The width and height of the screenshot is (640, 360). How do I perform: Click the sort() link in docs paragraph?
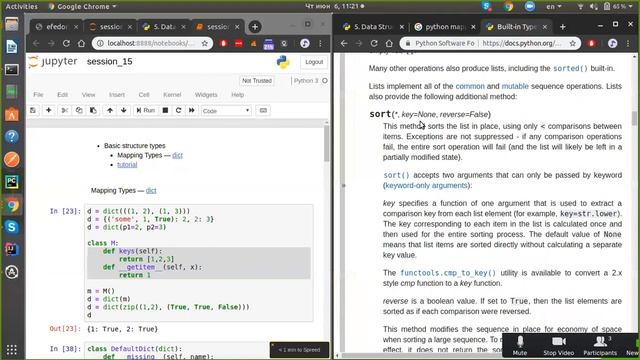click(396, 175)
